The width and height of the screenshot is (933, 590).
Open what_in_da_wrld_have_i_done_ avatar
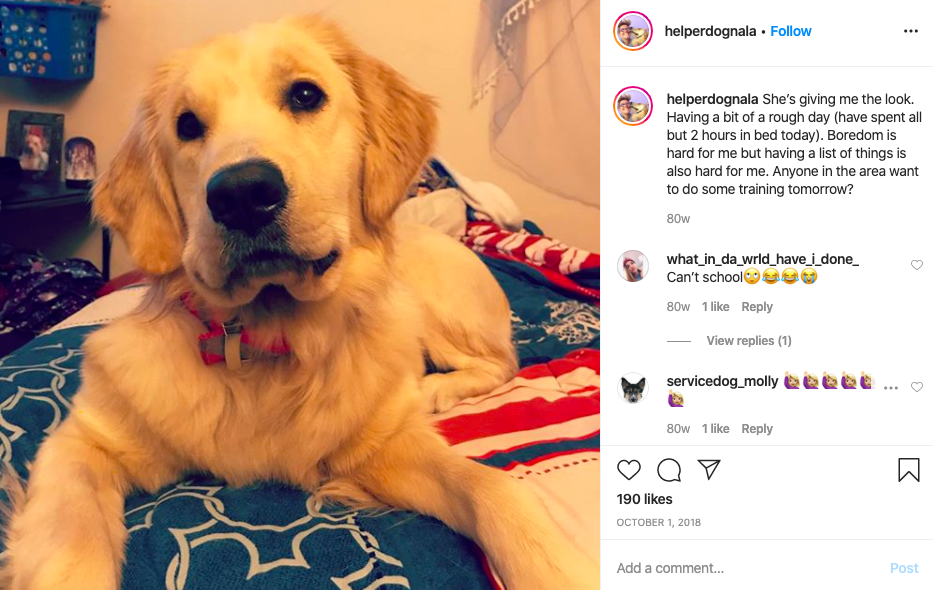pyautogui.click(x=633, y=266)
